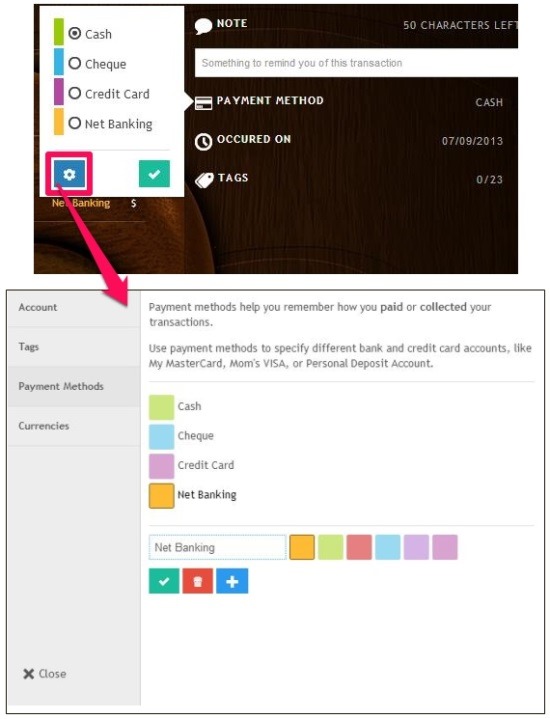
Task: Click the clock icon beside Occured On
Action: point(203,142)
